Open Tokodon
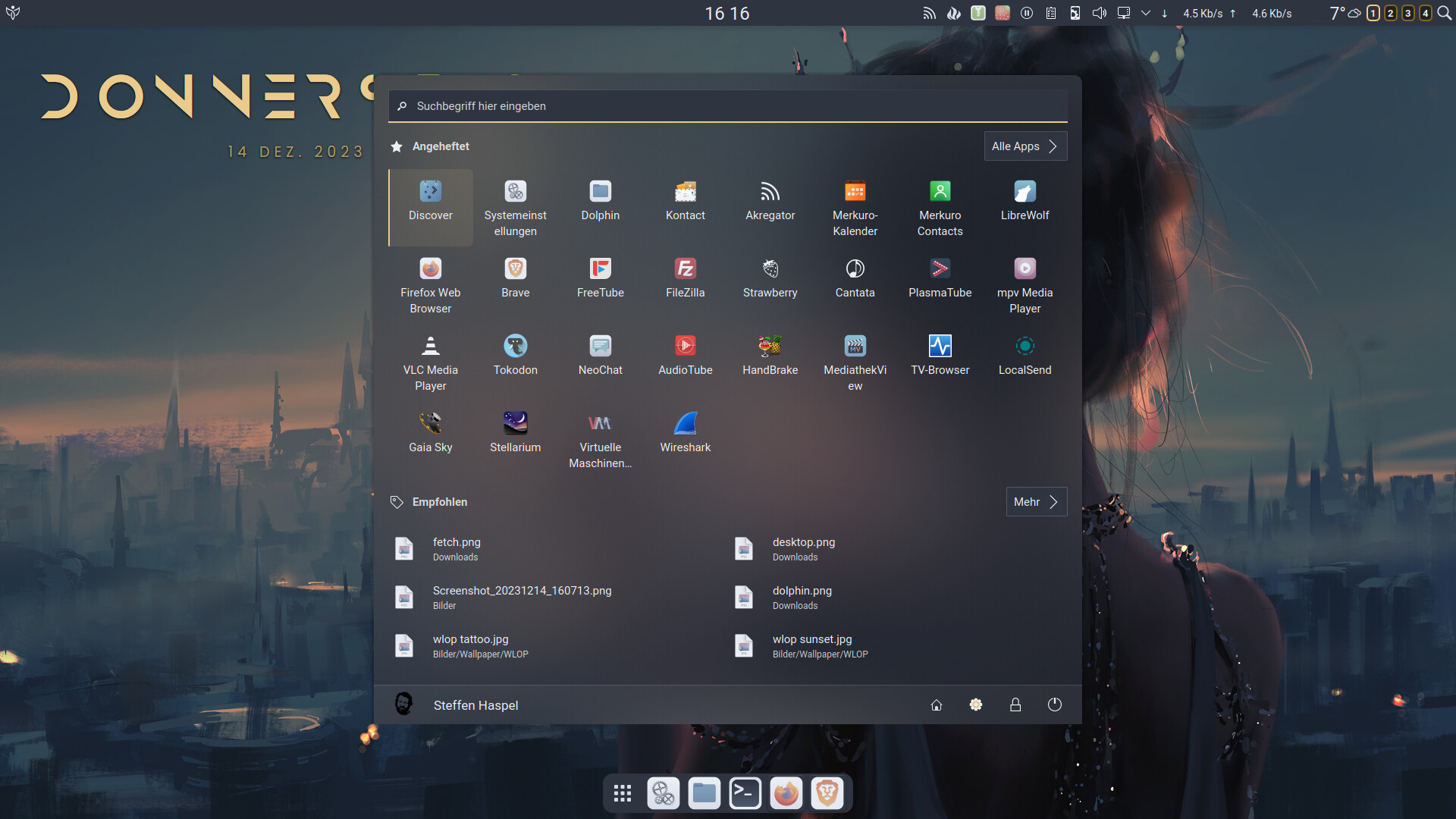Image resolution: width=1456 pixels, height=819 pixels. pos(515,356)
